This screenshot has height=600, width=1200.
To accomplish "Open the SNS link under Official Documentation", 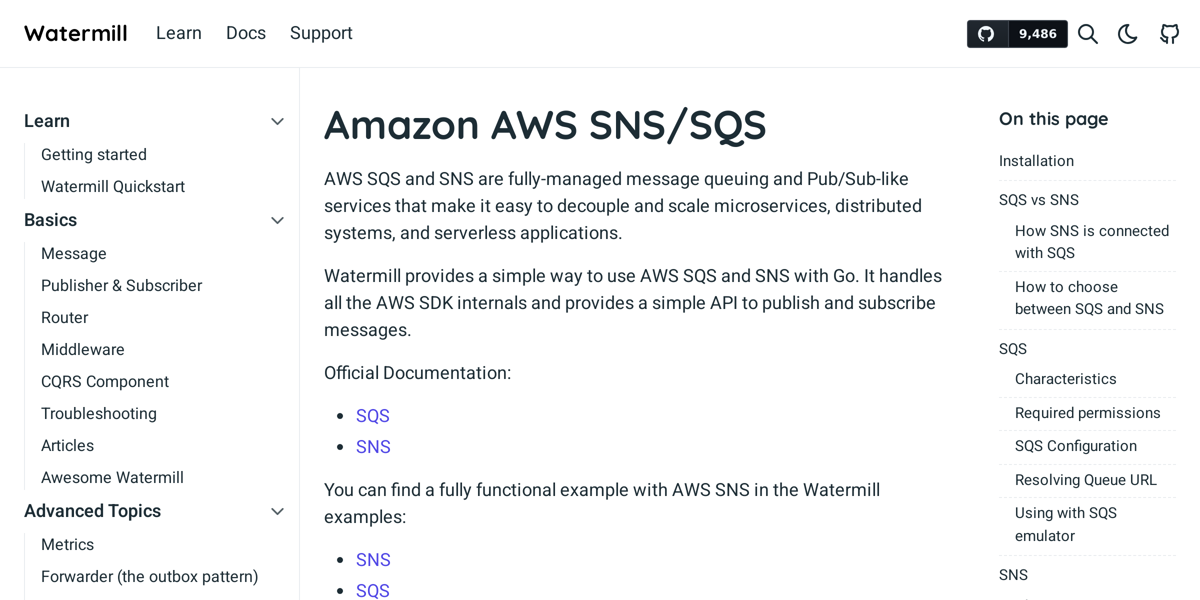I will click(373, 446).
